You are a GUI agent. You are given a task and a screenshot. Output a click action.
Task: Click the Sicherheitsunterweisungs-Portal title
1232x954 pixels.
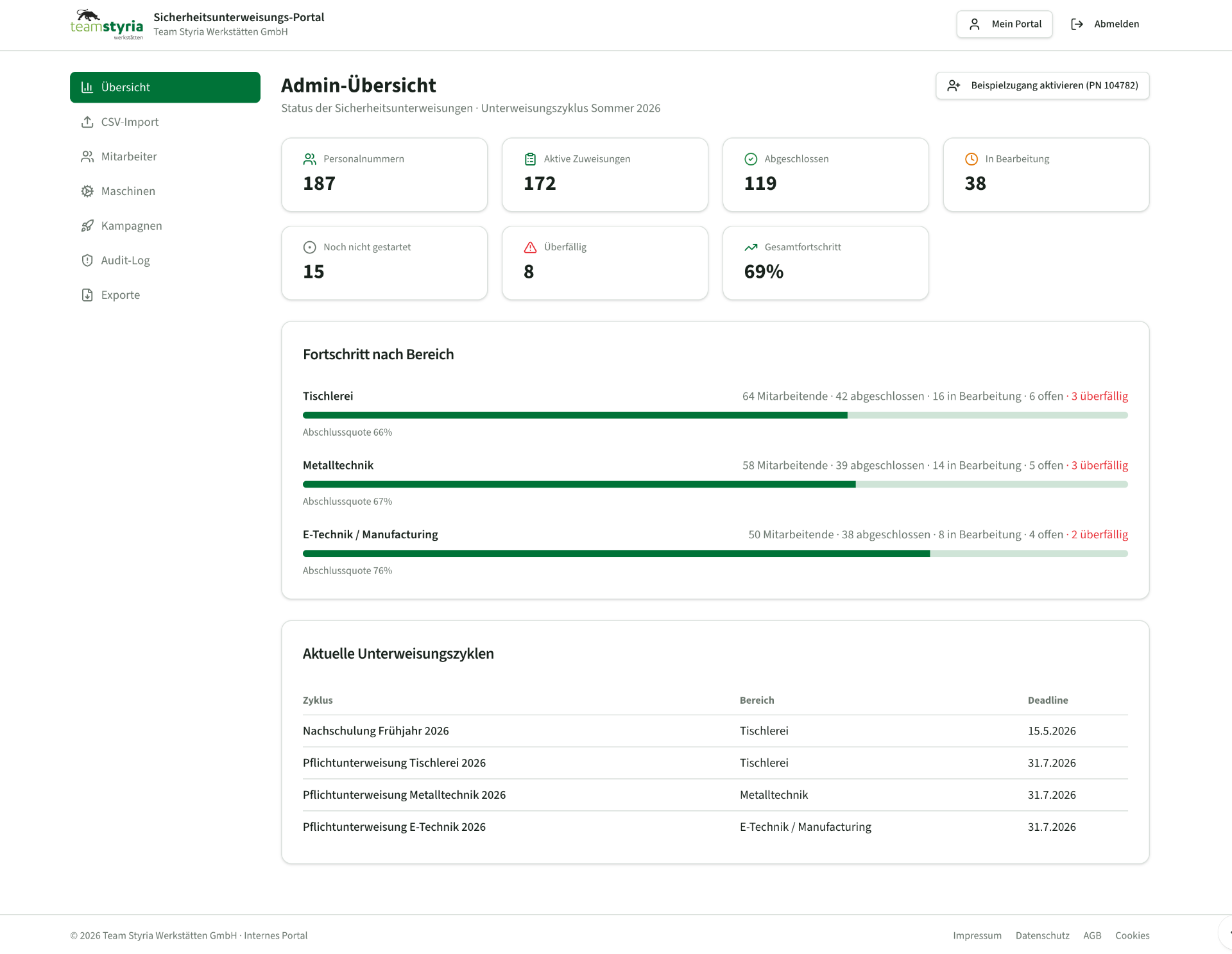coord(239,17)
